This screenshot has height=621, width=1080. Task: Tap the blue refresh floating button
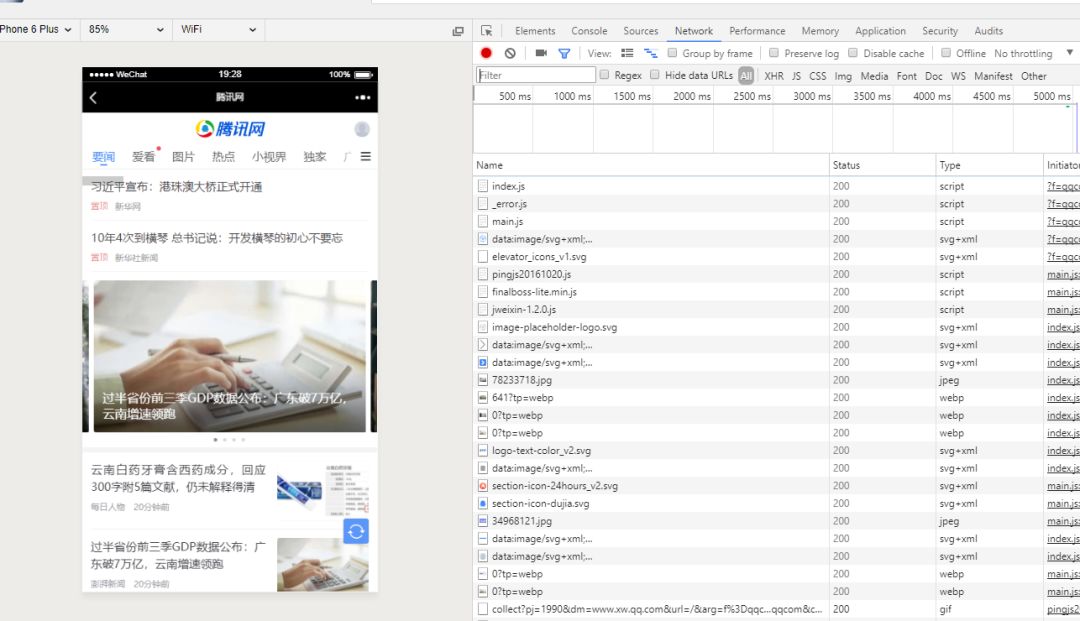coord(356,531)
